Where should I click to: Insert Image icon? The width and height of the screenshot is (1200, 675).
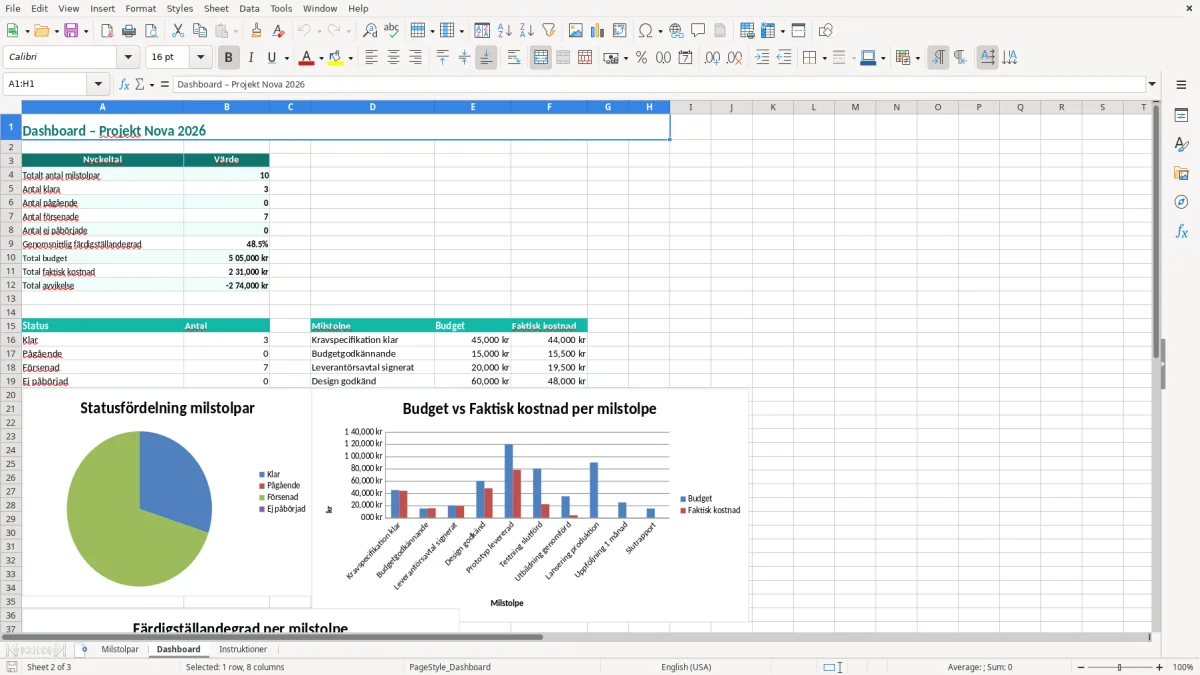tap(576, 31)
